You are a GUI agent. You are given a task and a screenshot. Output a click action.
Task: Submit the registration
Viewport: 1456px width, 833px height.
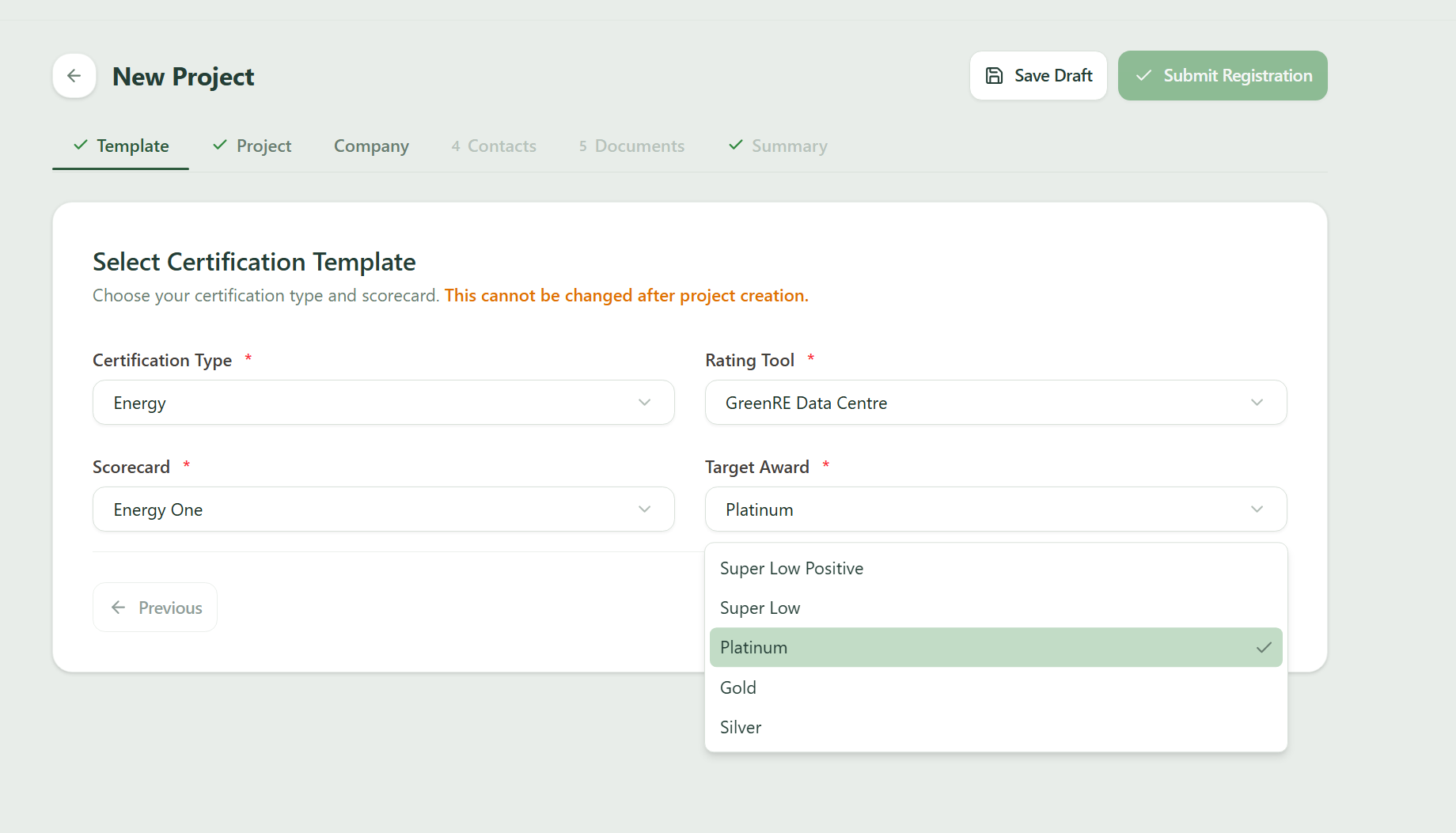(x=1223, y=76)
